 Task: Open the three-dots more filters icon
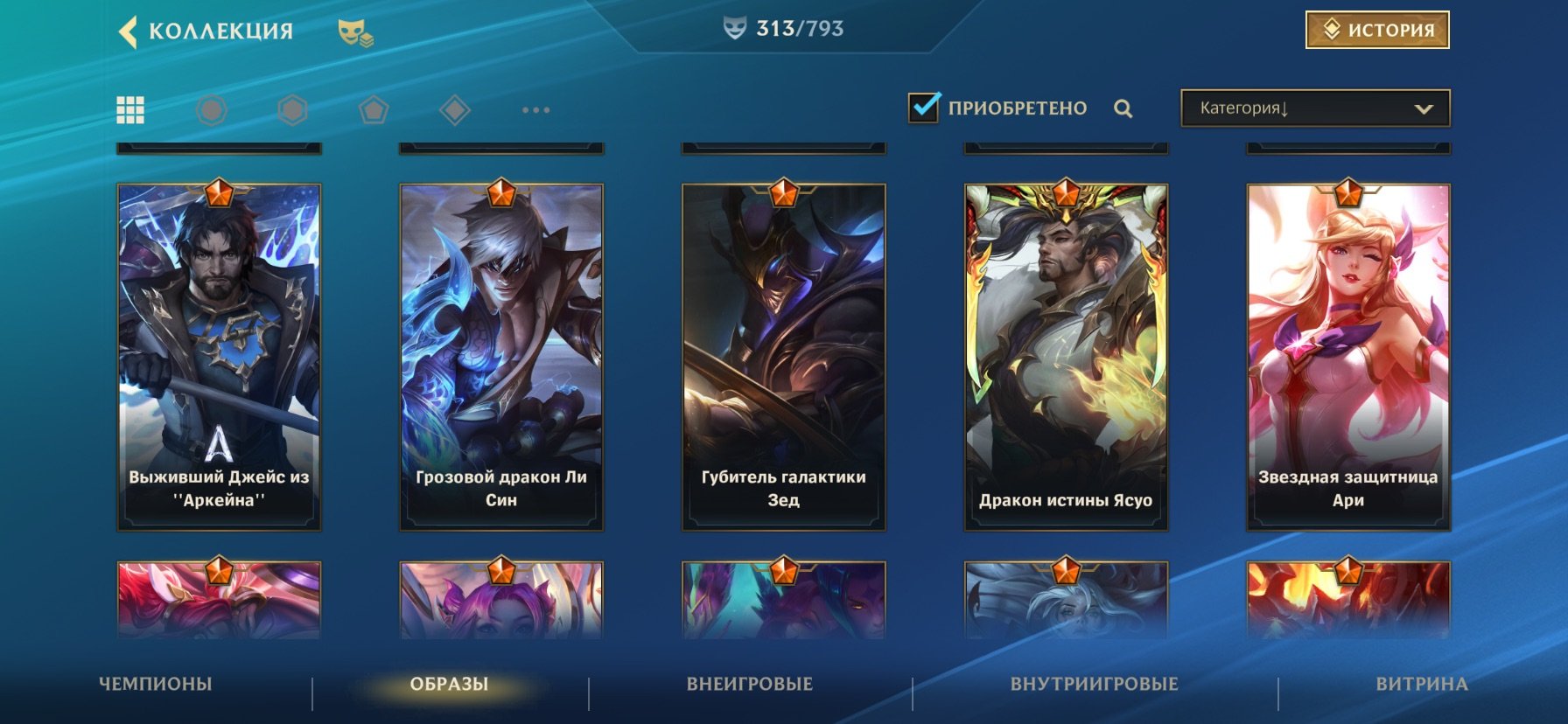point(535,110)
